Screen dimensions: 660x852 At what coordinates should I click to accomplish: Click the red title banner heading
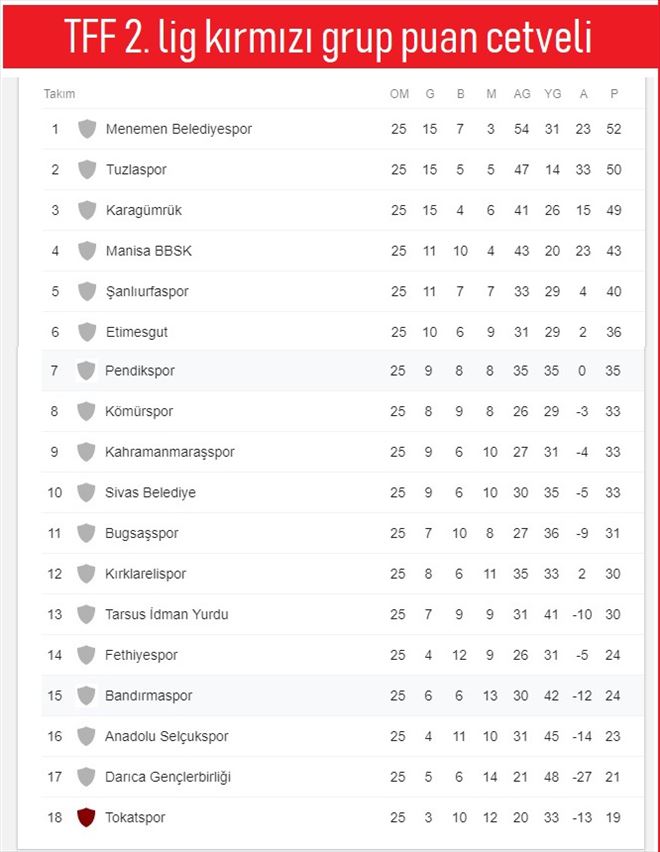(330, 38)
